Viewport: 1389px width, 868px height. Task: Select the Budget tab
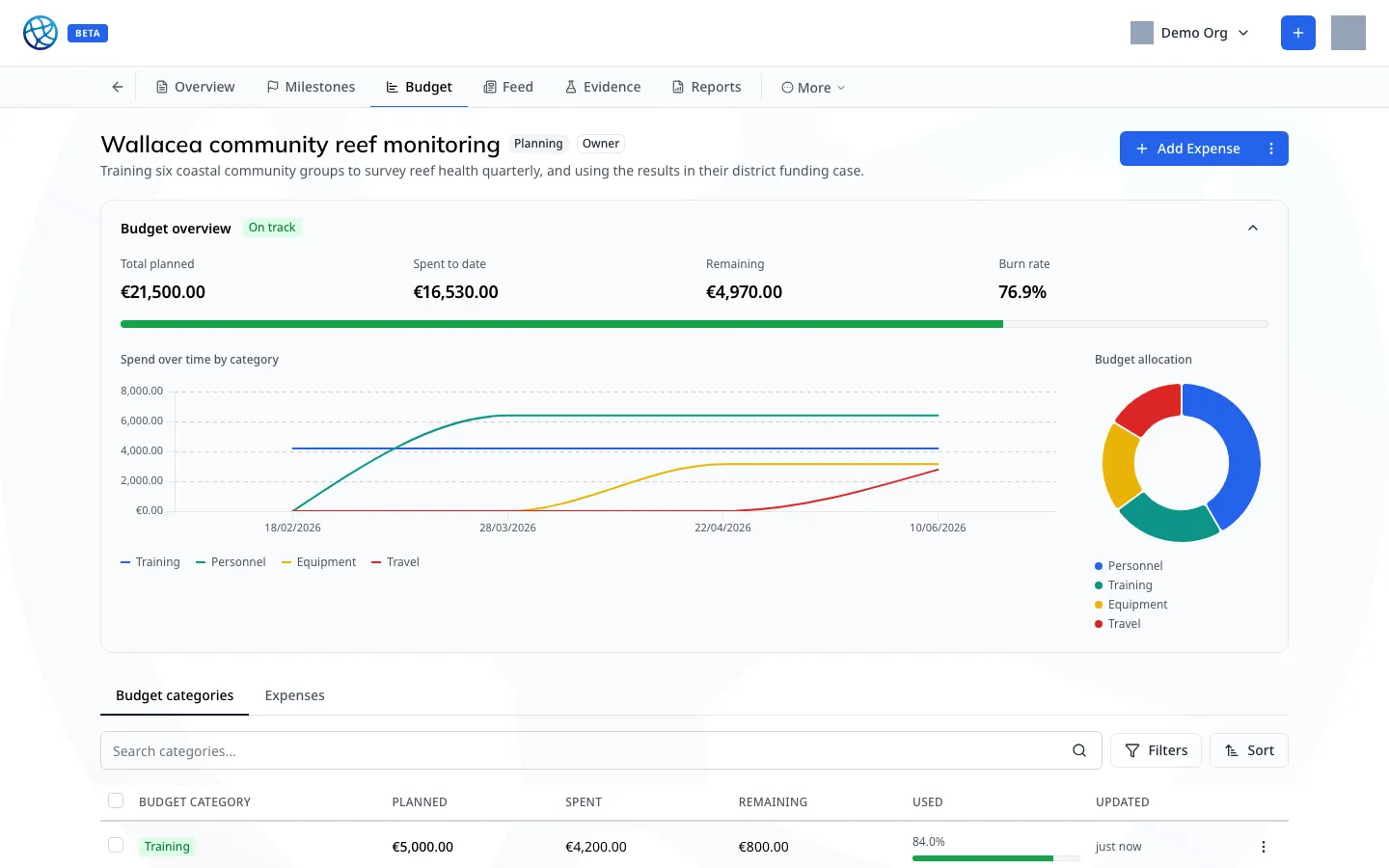click(x=419, y=87)
